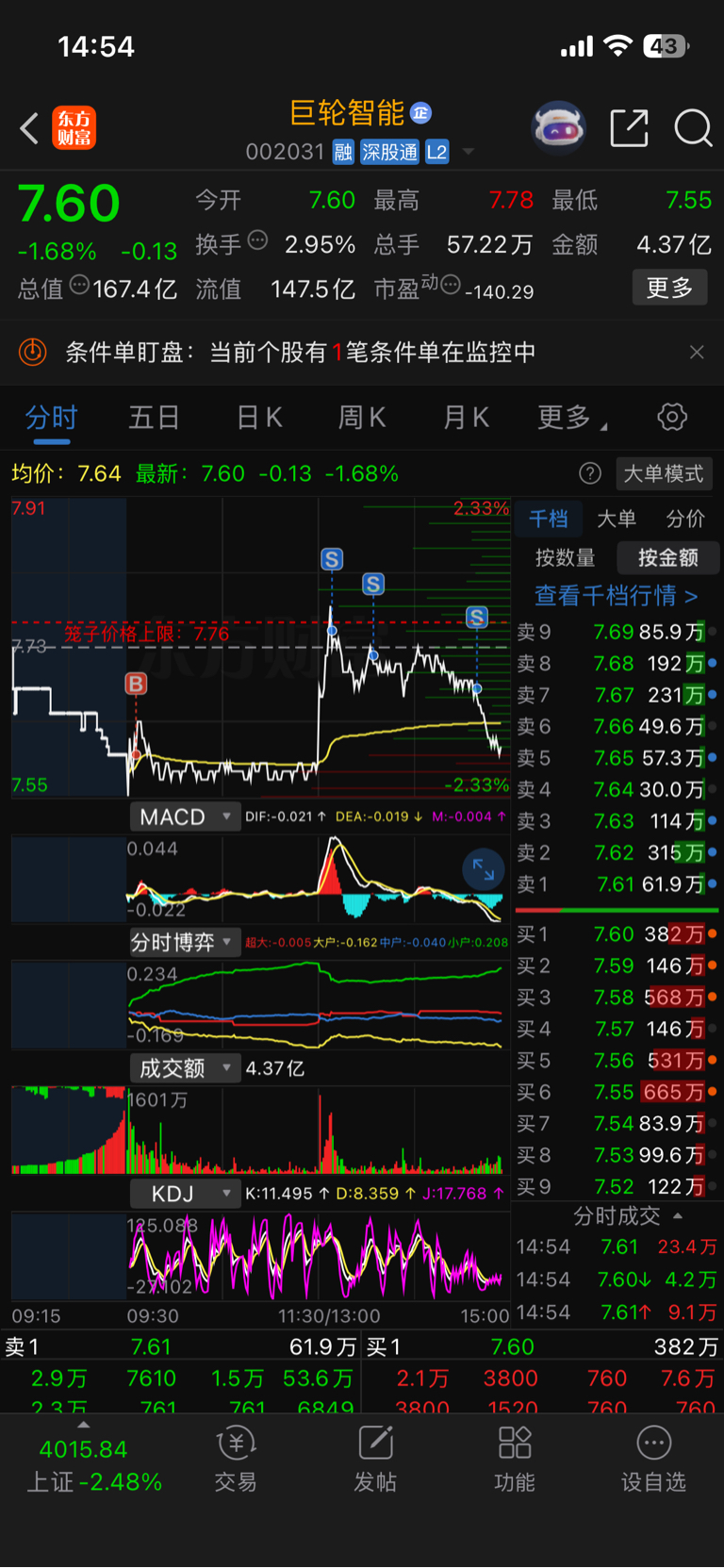
Task: Select 卖9 price 7.69 row
Action: (617, 632)
